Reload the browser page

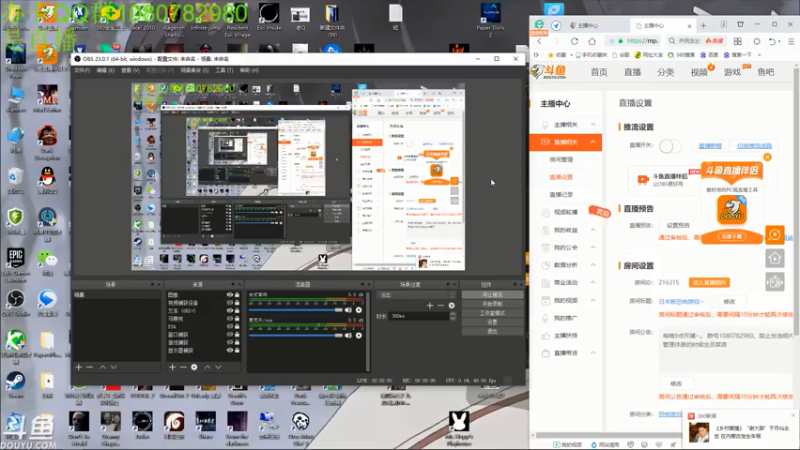pos(574,41)
